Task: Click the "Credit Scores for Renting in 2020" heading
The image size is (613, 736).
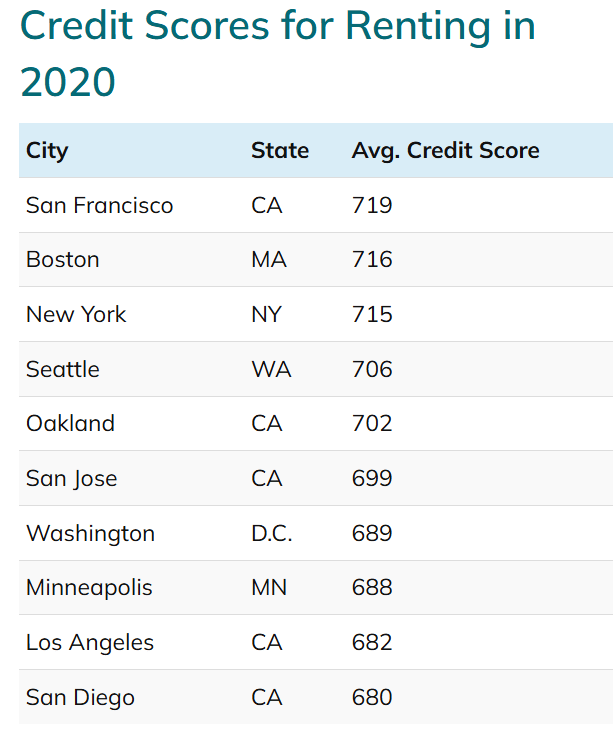Action: 278,53
